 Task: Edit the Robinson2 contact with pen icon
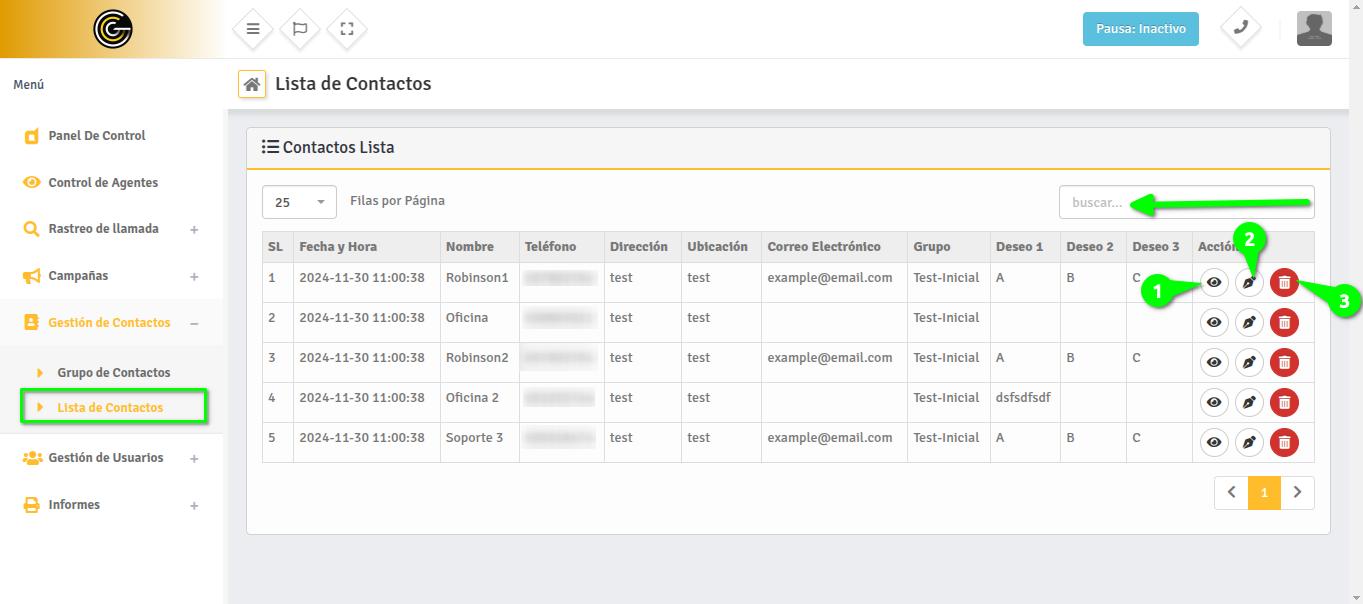pos(1249,362)
